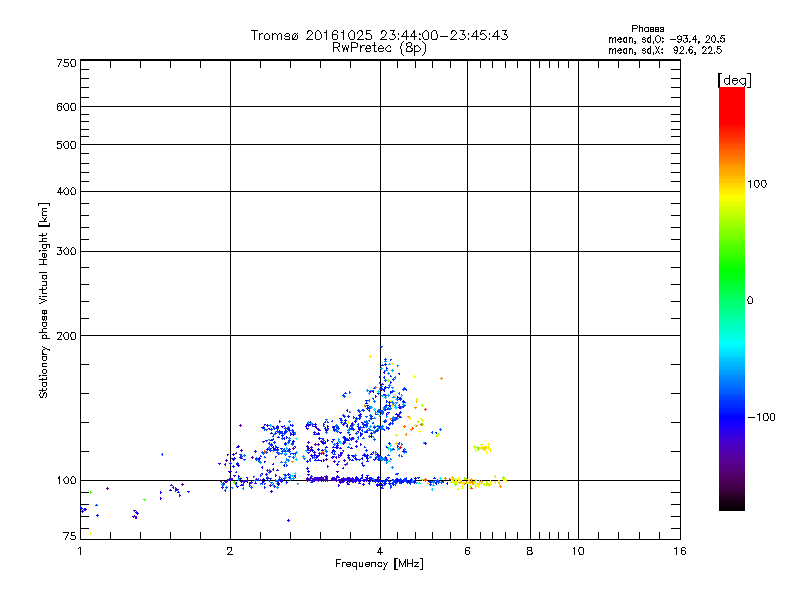The width and height of the screenshot is (800, 600).
Task: Click the x-axis tick label '16'
Action: pos(680,551)
